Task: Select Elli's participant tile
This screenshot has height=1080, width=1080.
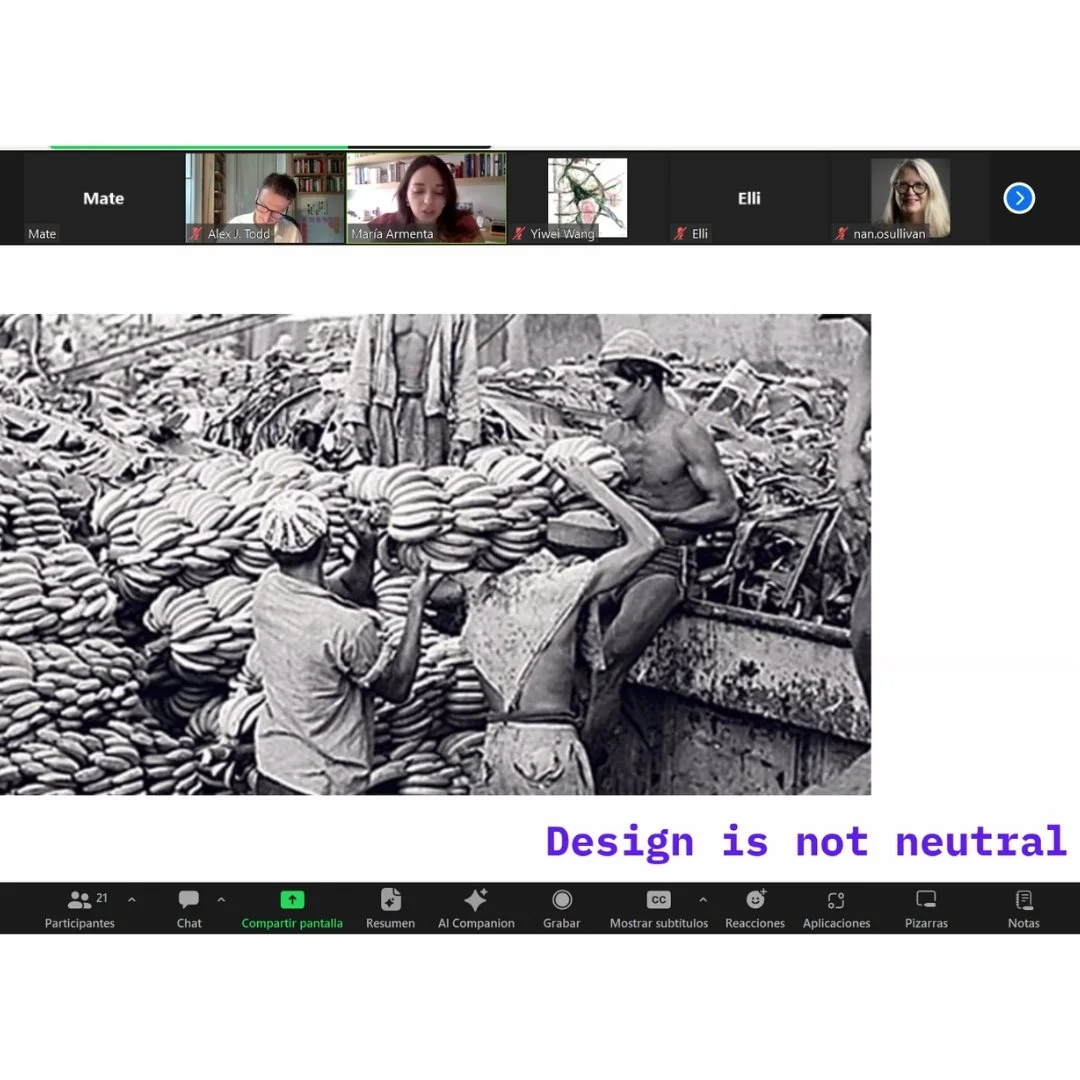Action: click(749, 198)
